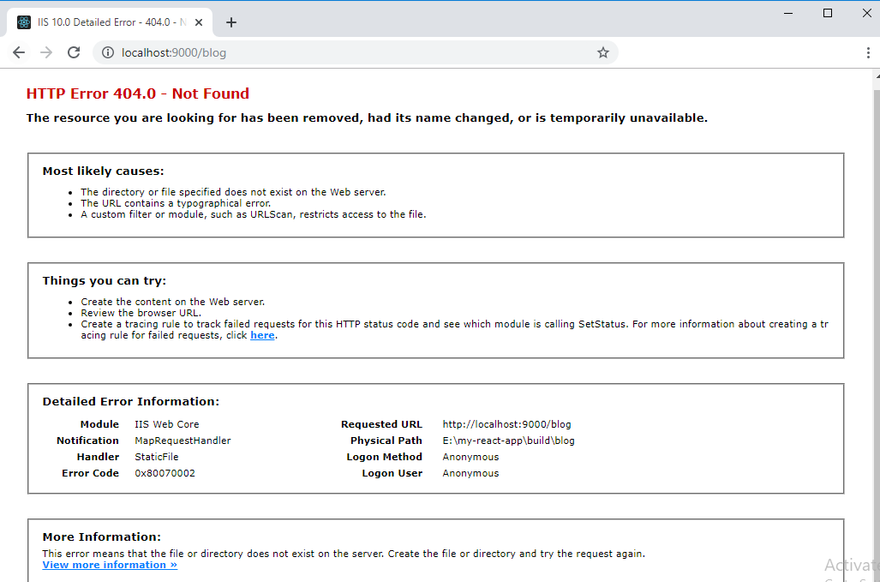Click the Physical Path value E:\my-react-app\build\blog

[x=508, y=441]
